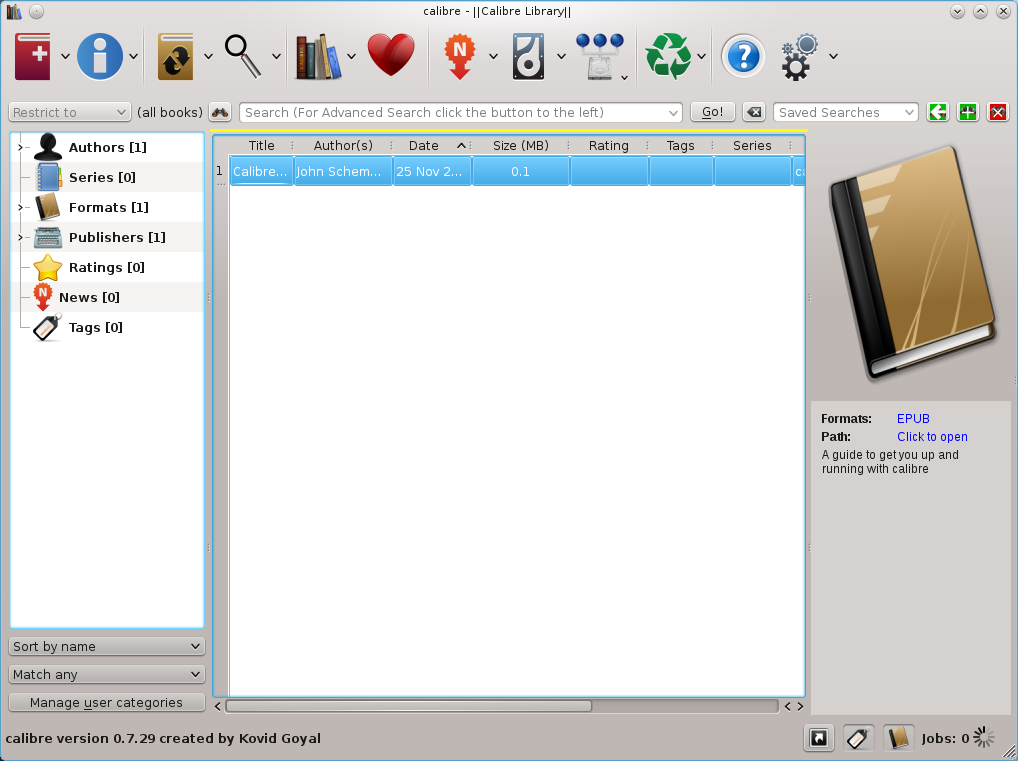Screen dimensions: 1018x761
Task: Click in the main search input field
Action: (x=461, y=112)
